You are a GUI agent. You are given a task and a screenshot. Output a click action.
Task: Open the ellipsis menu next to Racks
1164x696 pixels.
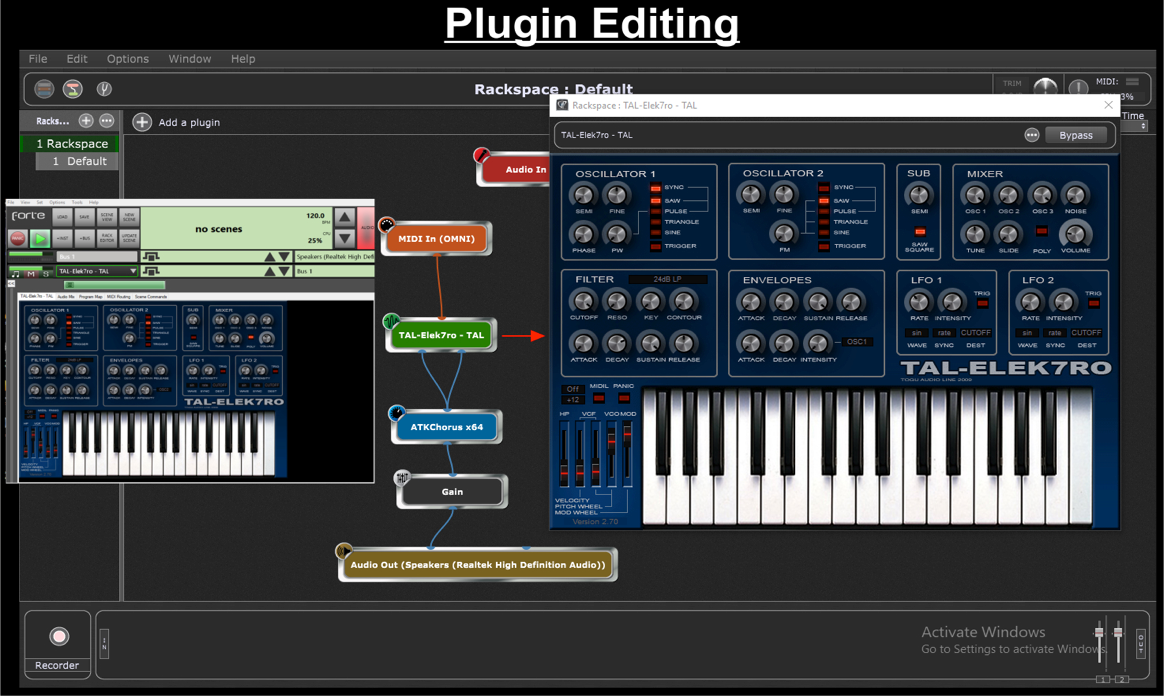107,120
